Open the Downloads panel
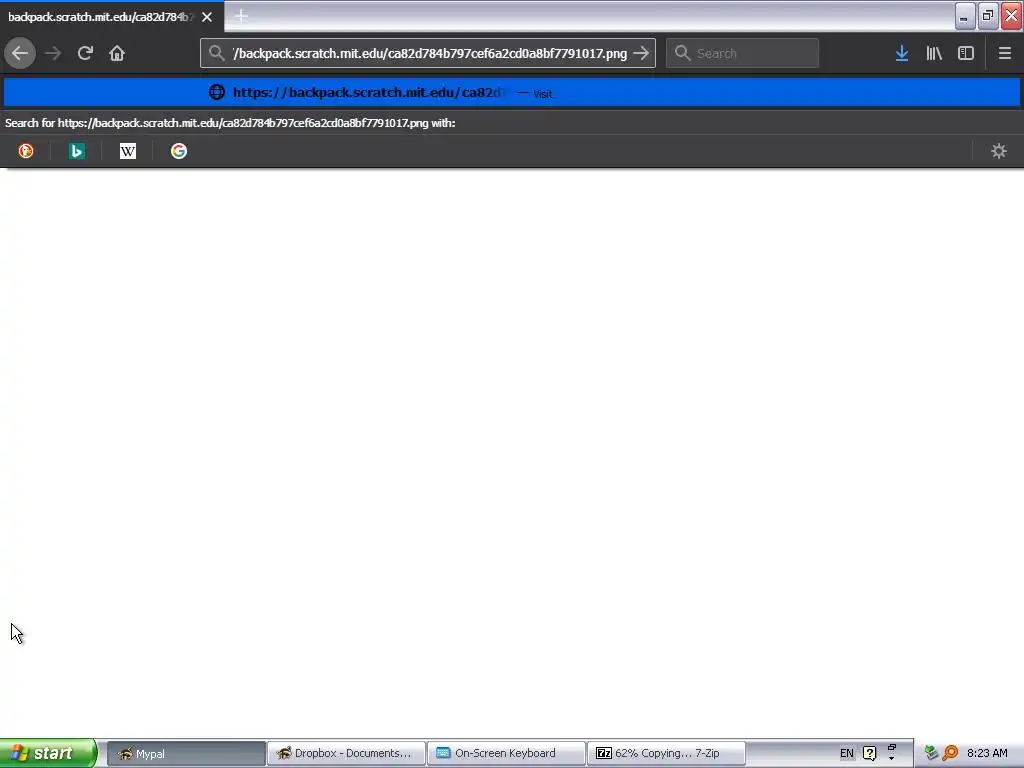 click(x=902, y=53)
